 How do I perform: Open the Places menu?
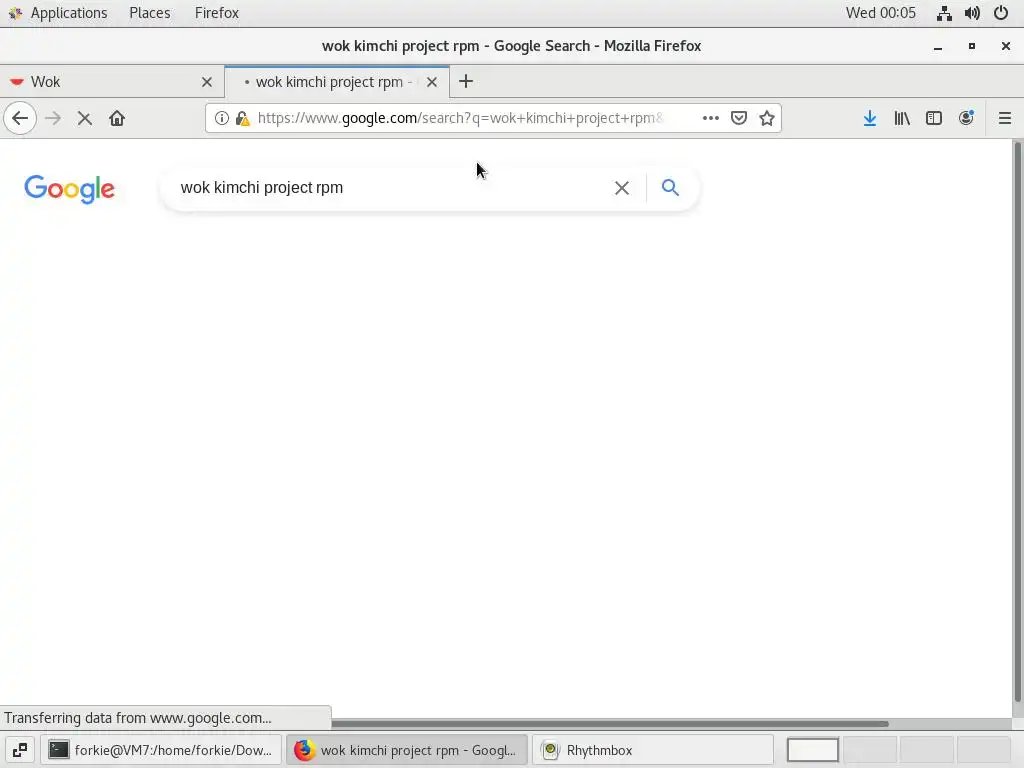click(150, 13)
